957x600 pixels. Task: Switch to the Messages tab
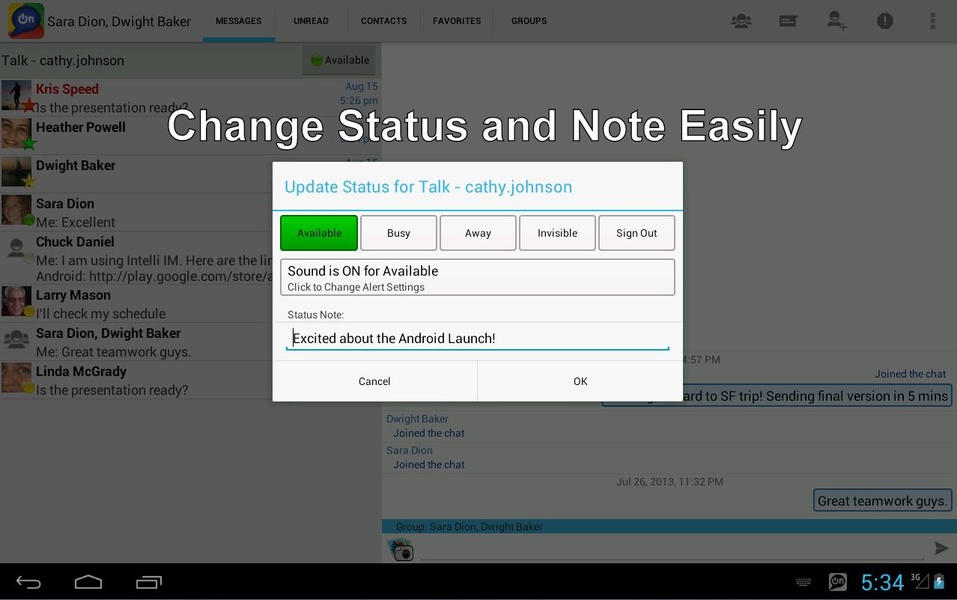point(239,21)
